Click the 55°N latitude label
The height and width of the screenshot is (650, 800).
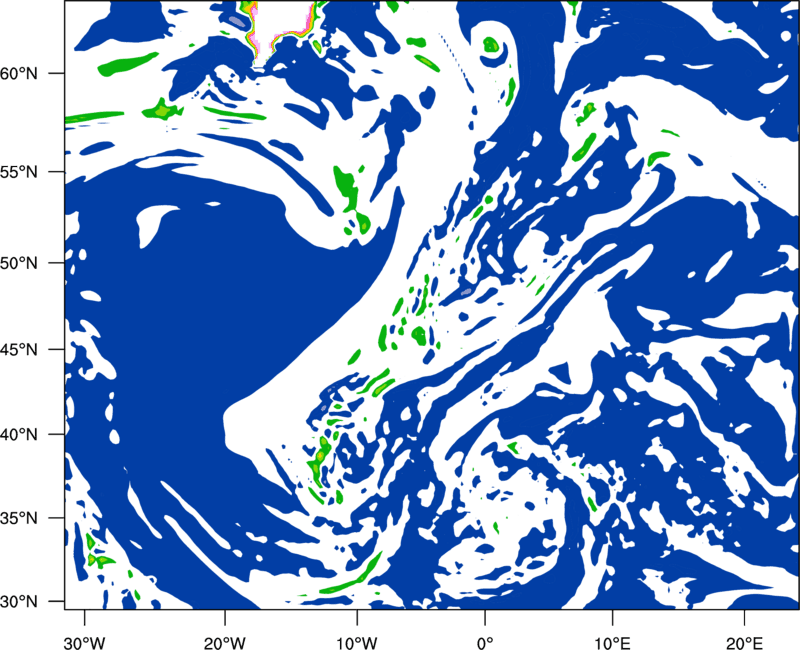(x=19, y=172)
